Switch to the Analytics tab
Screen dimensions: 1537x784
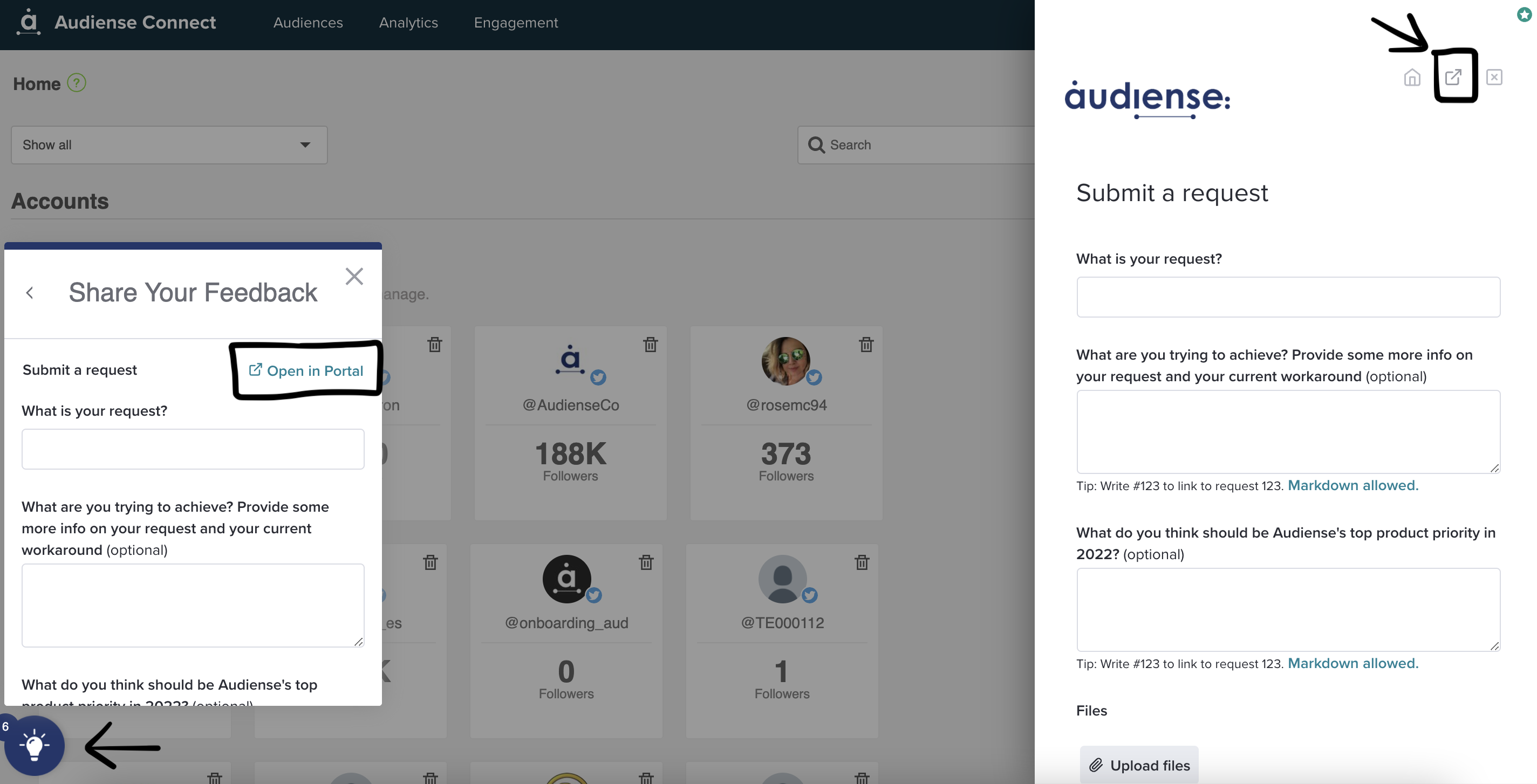[408, 22]
